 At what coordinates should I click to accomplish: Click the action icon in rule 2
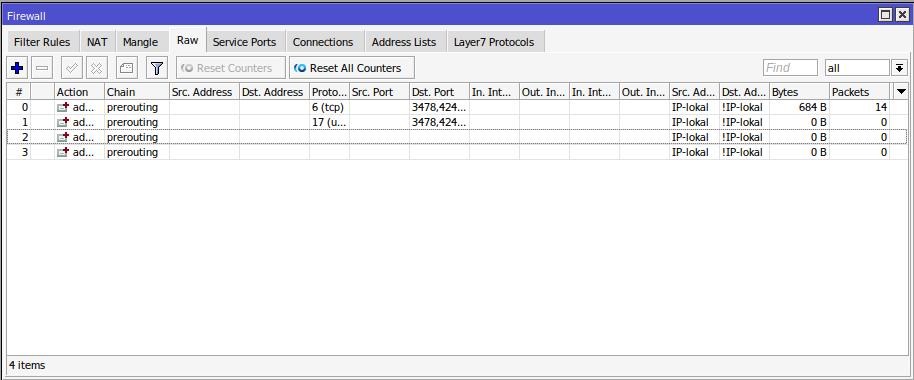(x=63, y=138)
